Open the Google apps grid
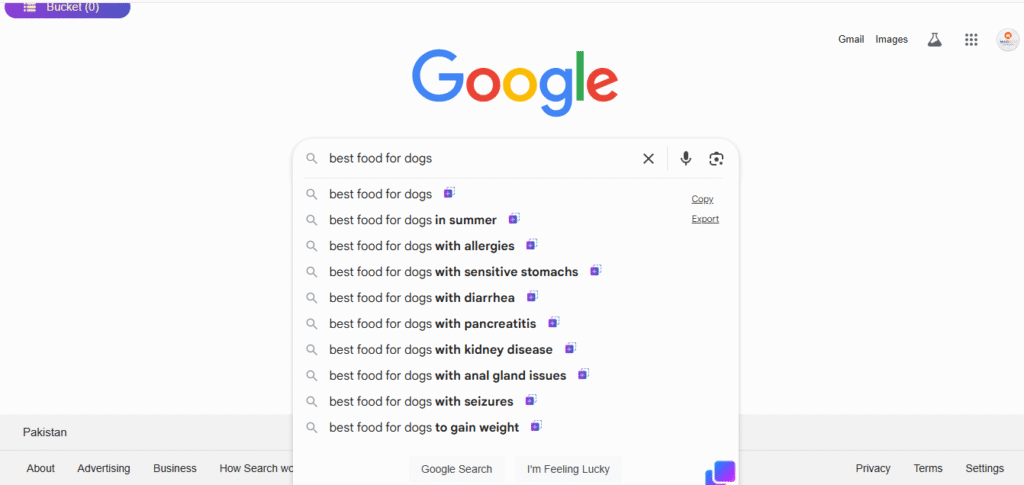 point(971,40)
